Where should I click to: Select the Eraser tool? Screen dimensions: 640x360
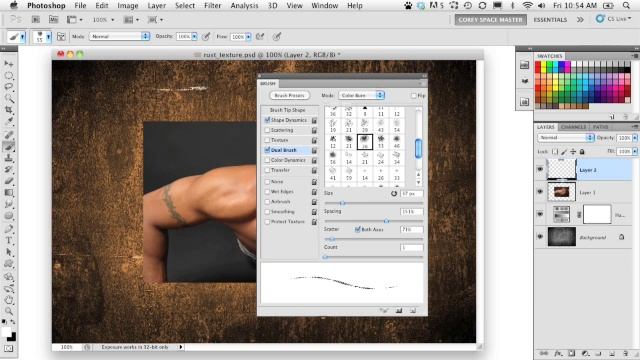[9, 181]
